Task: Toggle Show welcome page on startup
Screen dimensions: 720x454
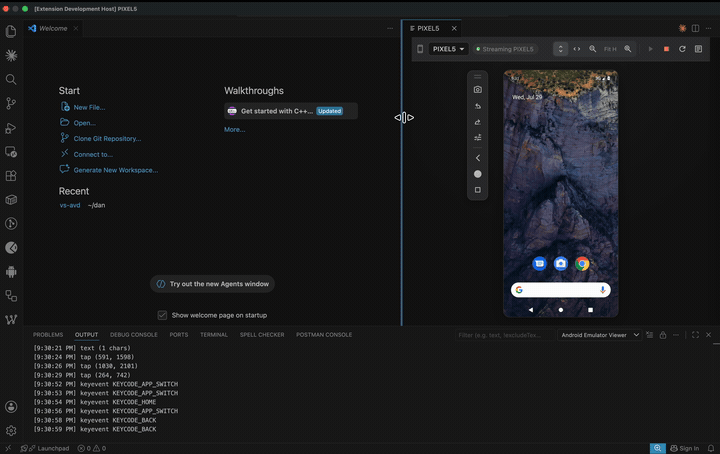Action: pyautogui.click(x=162, y=315)
